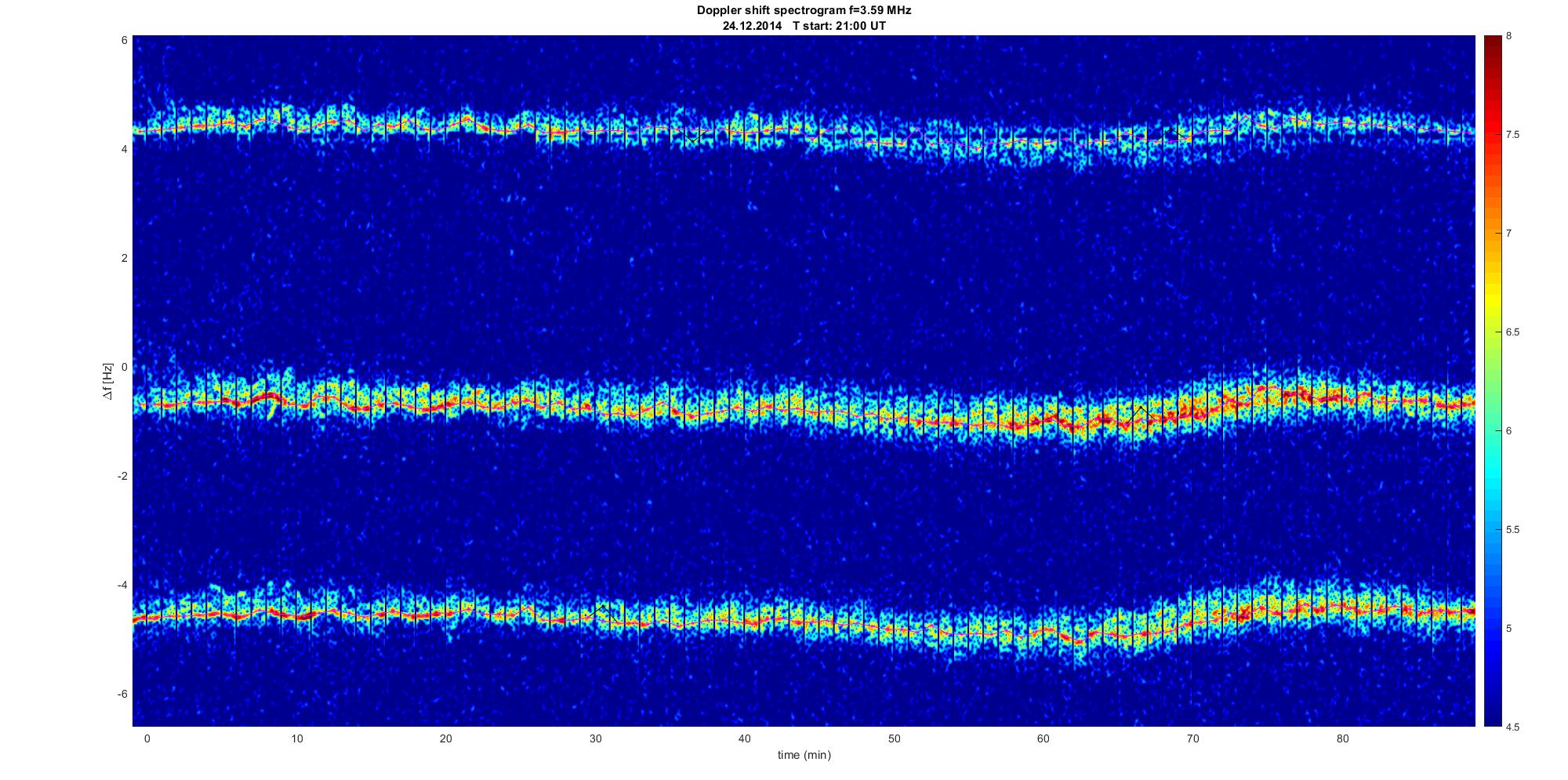The height and width of the screenshot is (780, 1568).
Task: Click x-axis tick label '50'
Action: point(894,738)
